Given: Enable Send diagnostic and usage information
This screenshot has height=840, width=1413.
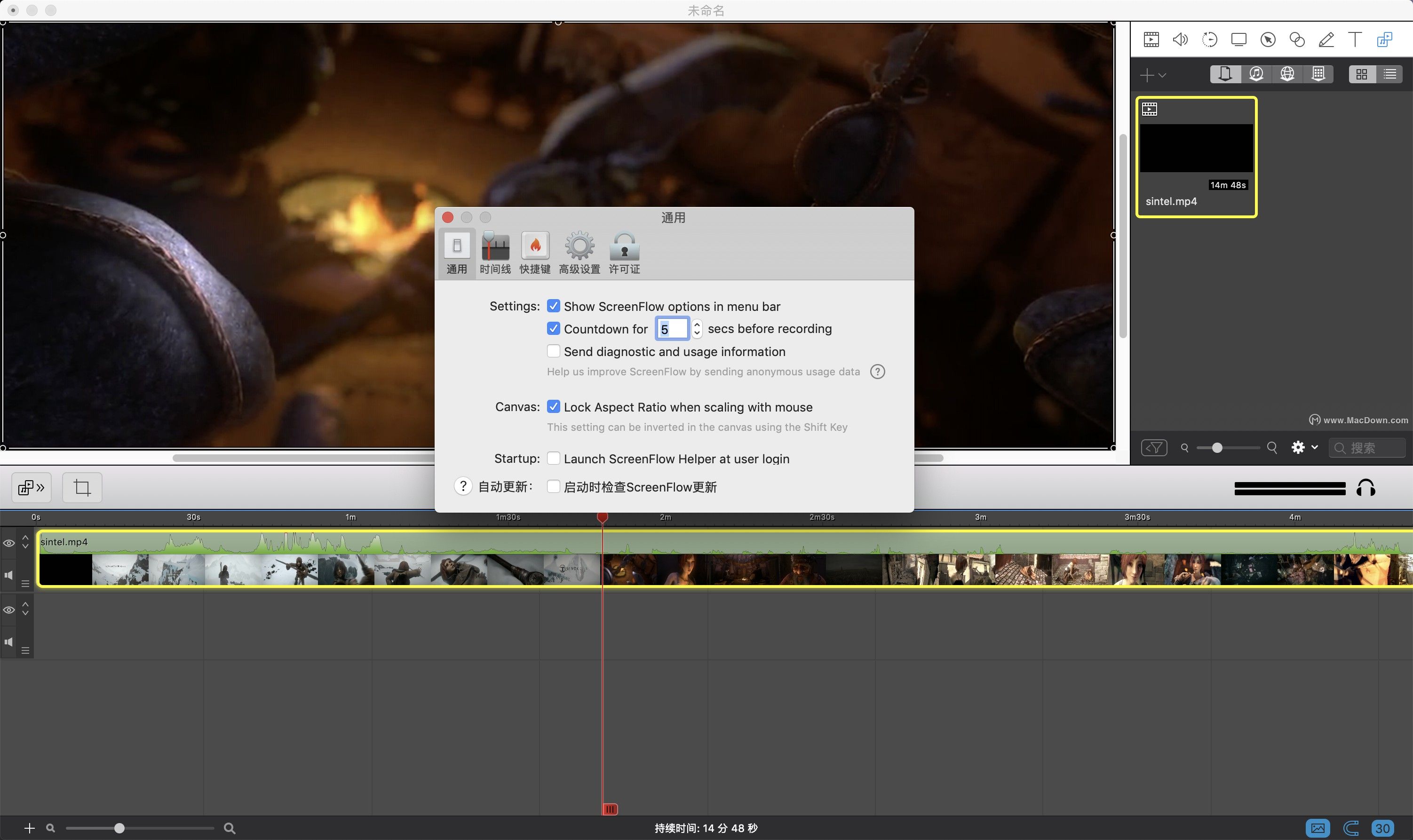Looking at the screenshot, I should pos(553,351).
